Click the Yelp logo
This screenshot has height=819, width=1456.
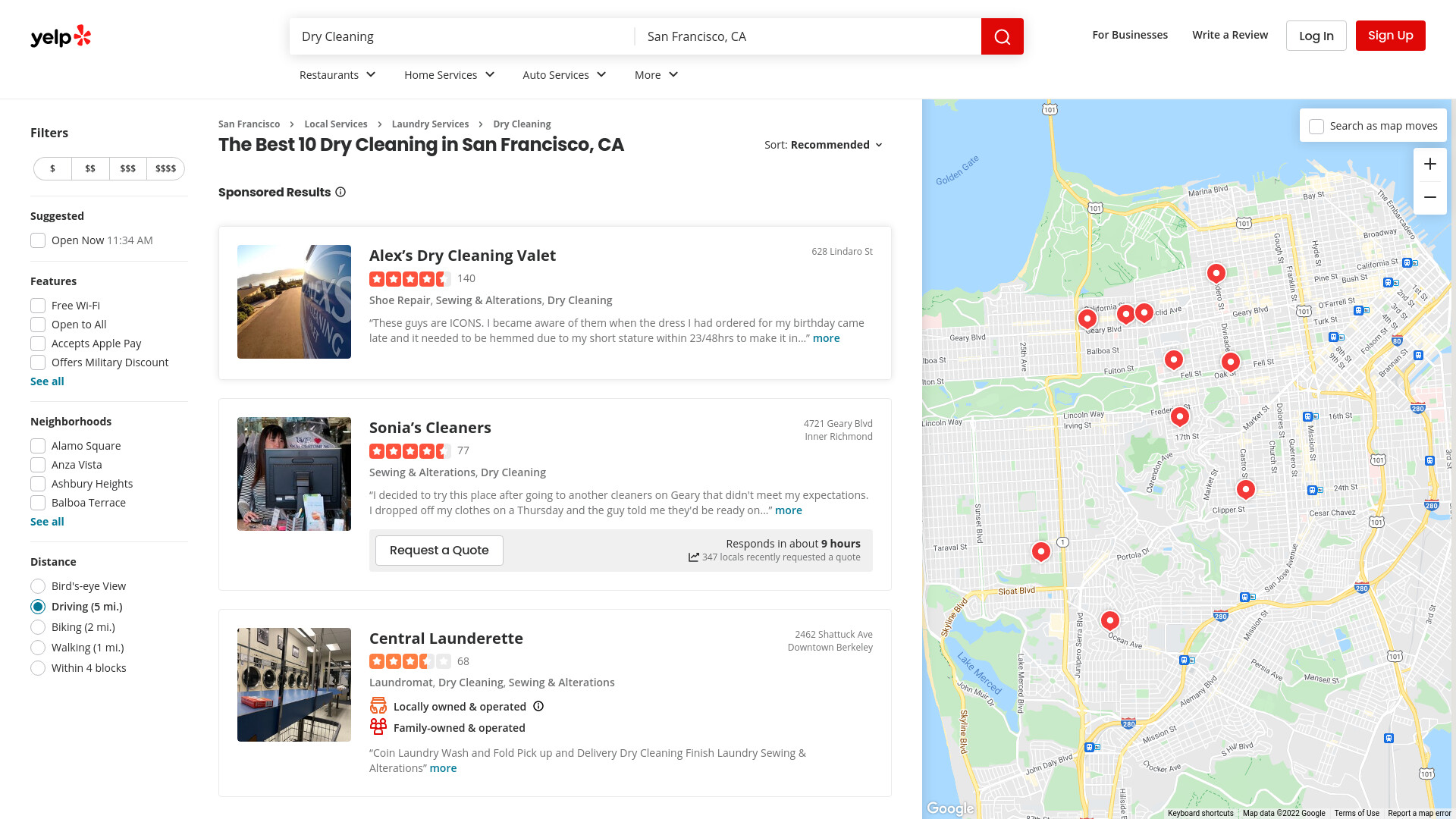point(61,36)
